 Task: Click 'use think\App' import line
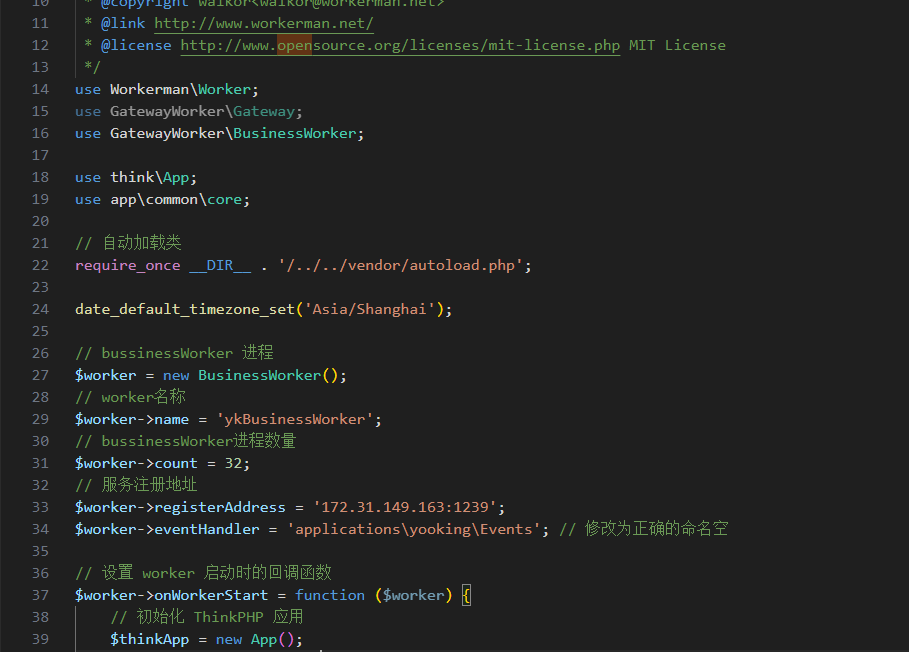[x=136, y=177]
